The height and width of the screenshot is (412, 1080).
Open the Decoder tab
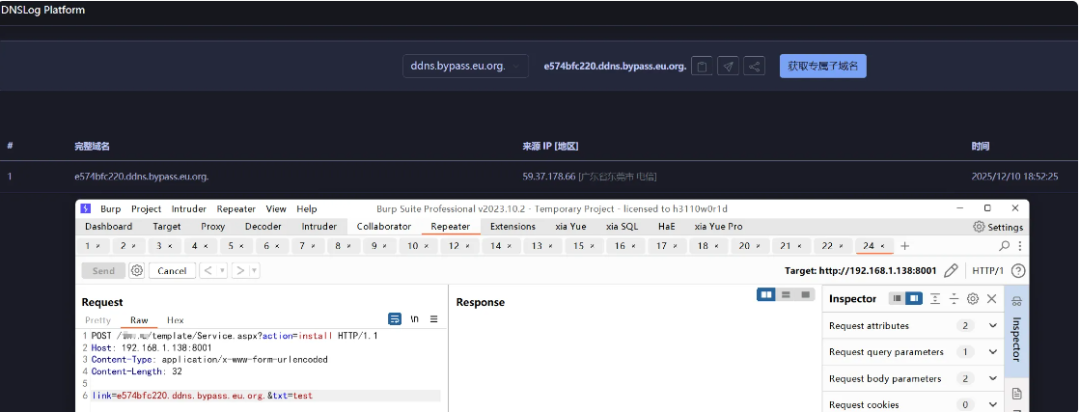(x=263, y=227)
